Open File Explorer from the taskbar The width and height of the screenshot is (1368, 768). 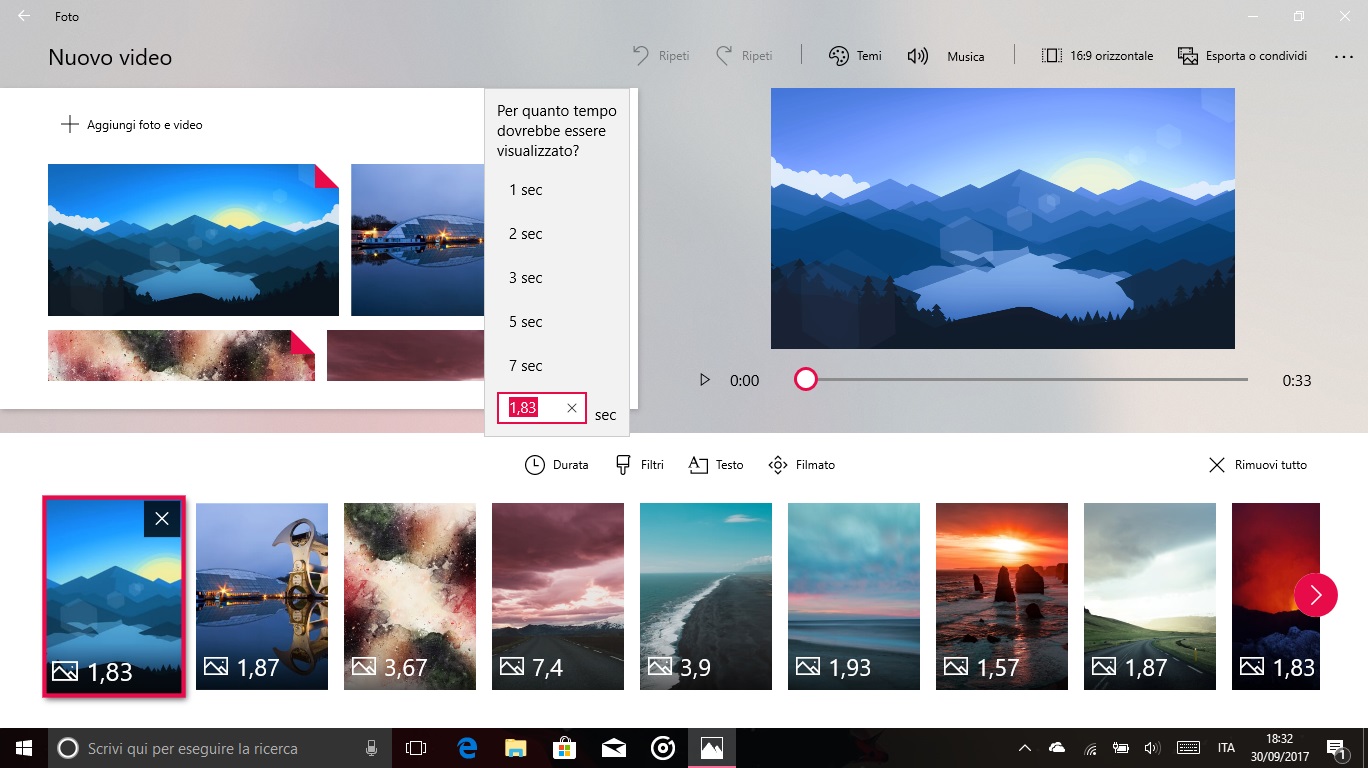(516, 748)
